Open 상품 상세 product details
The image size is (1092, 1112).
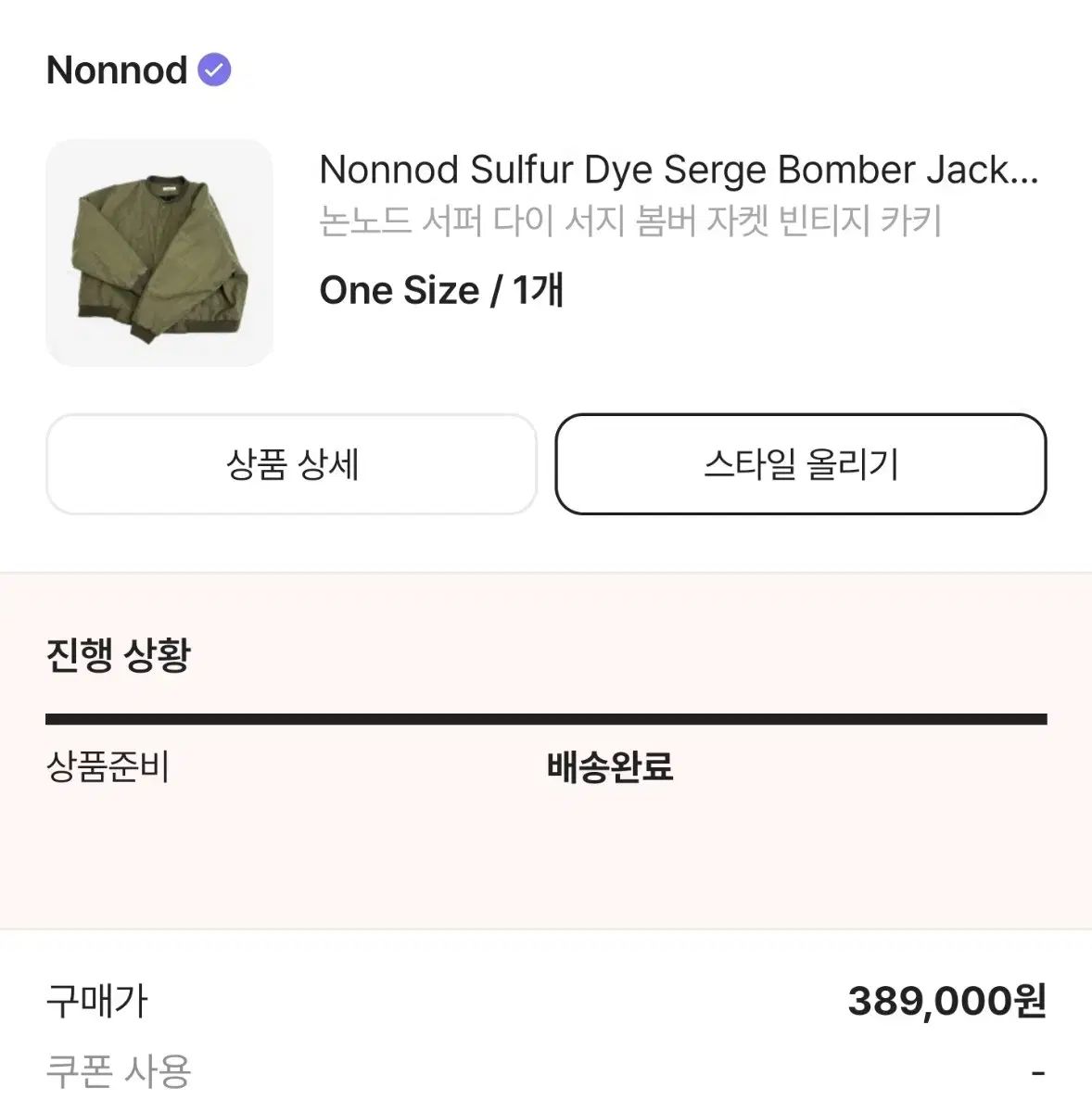[291, 464]
